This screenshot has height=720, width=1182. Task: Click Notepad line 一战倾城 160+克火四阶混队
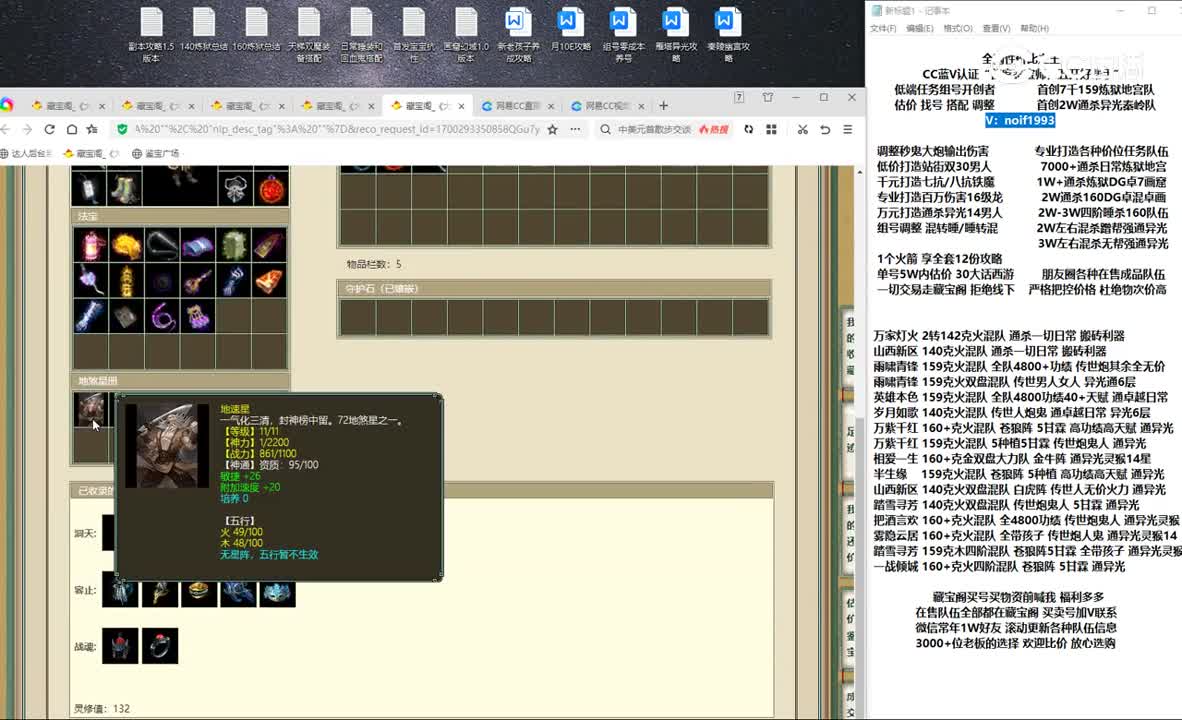(999, 566)
